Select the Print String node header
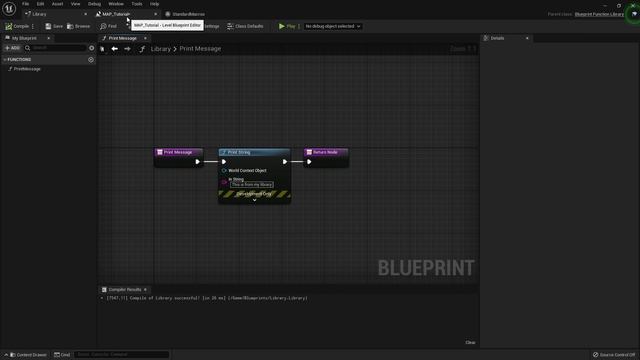Viewport: 640px width, 360px height. [255, 152]
